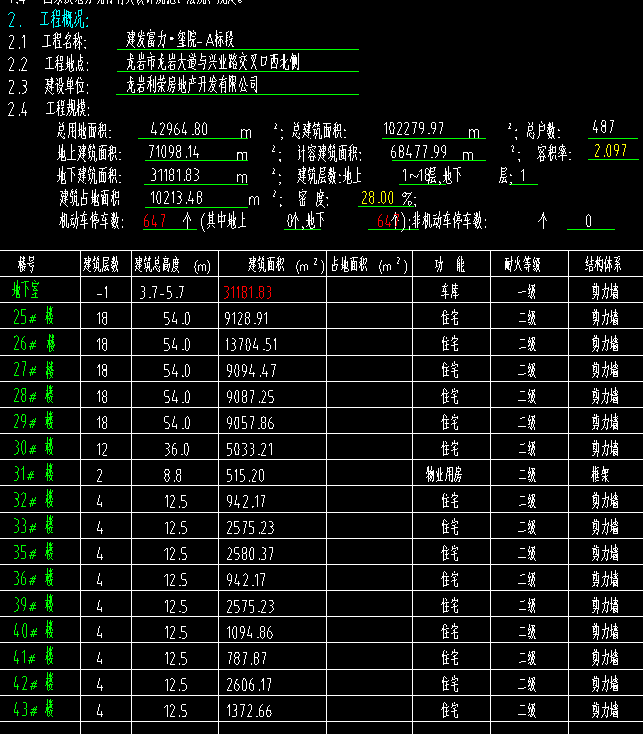Image resolution: width=643 pixels, height=734 pixels.
Task: Select row label '42# 楼'
Action: pyautogui.click(x=33, y=684)
